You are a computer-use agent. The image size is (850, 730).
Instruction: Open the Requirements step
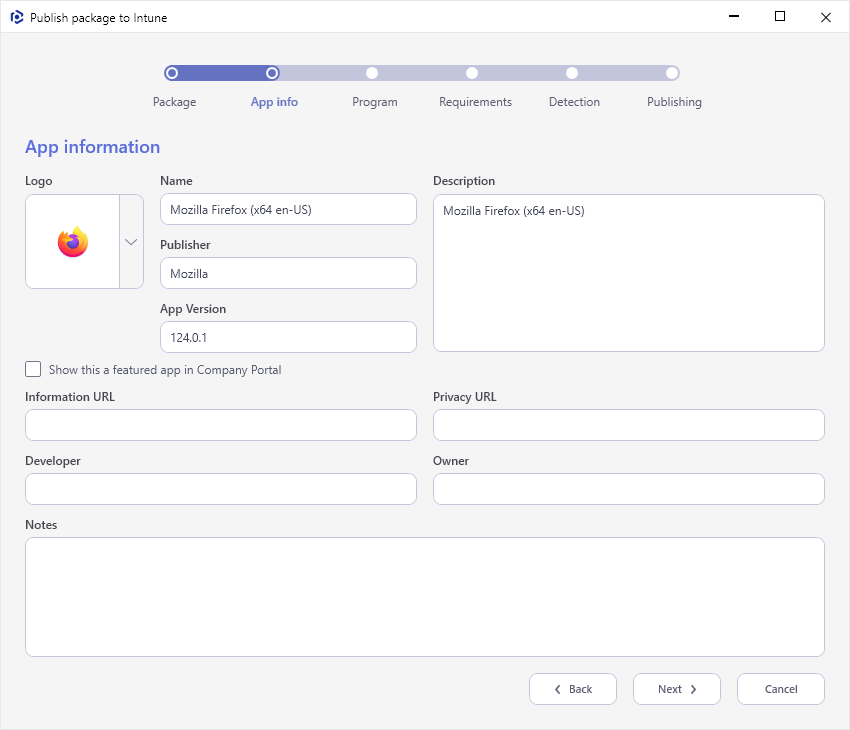(475, 102)
